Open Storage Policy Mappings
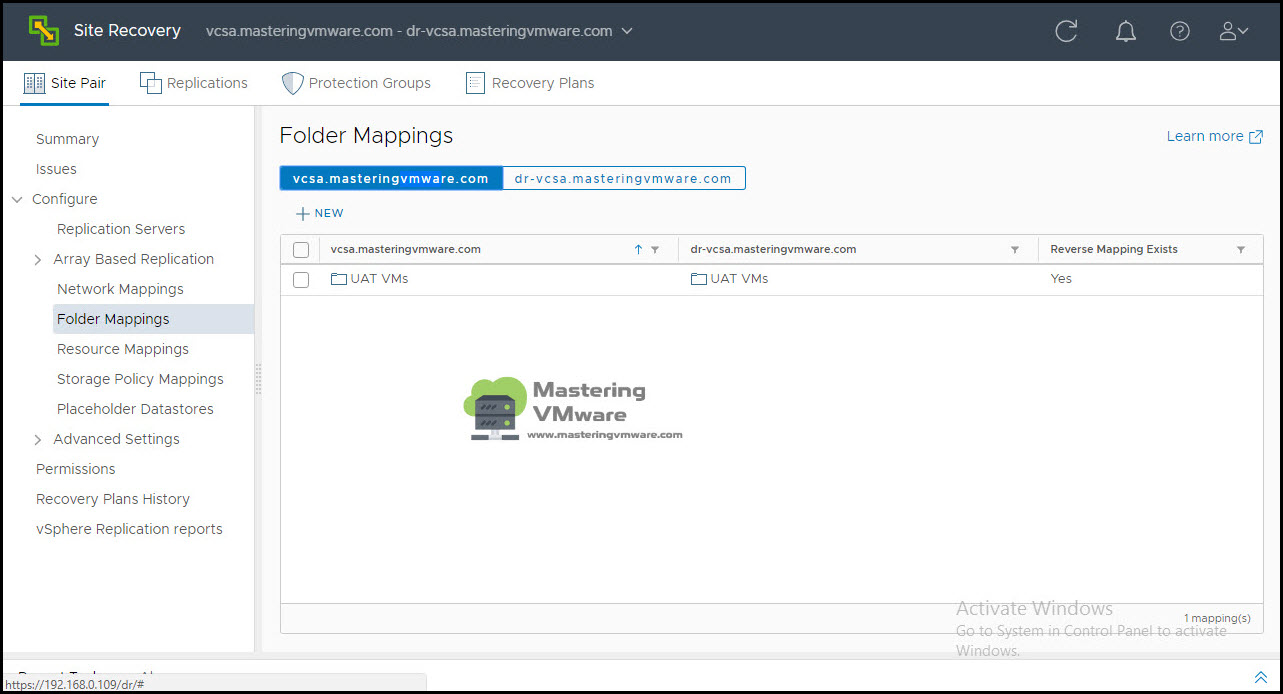Viewport: 1283px width, 694px height. click(x=140, y=379)
